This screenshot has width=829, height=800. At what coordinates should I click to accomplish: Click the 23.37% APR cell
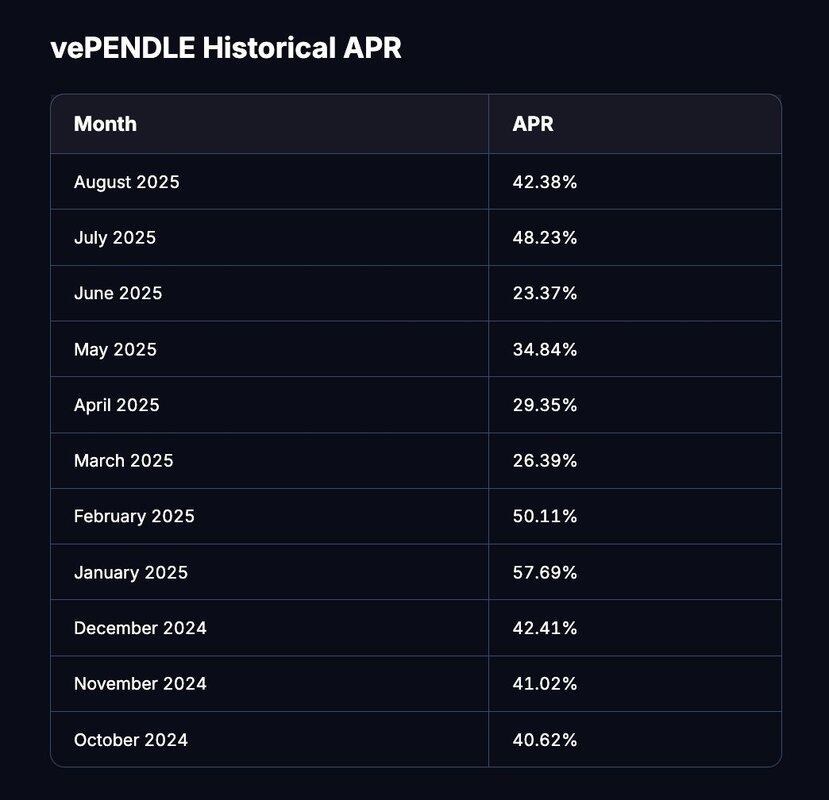pyautogui.click(x=545, y=293)
